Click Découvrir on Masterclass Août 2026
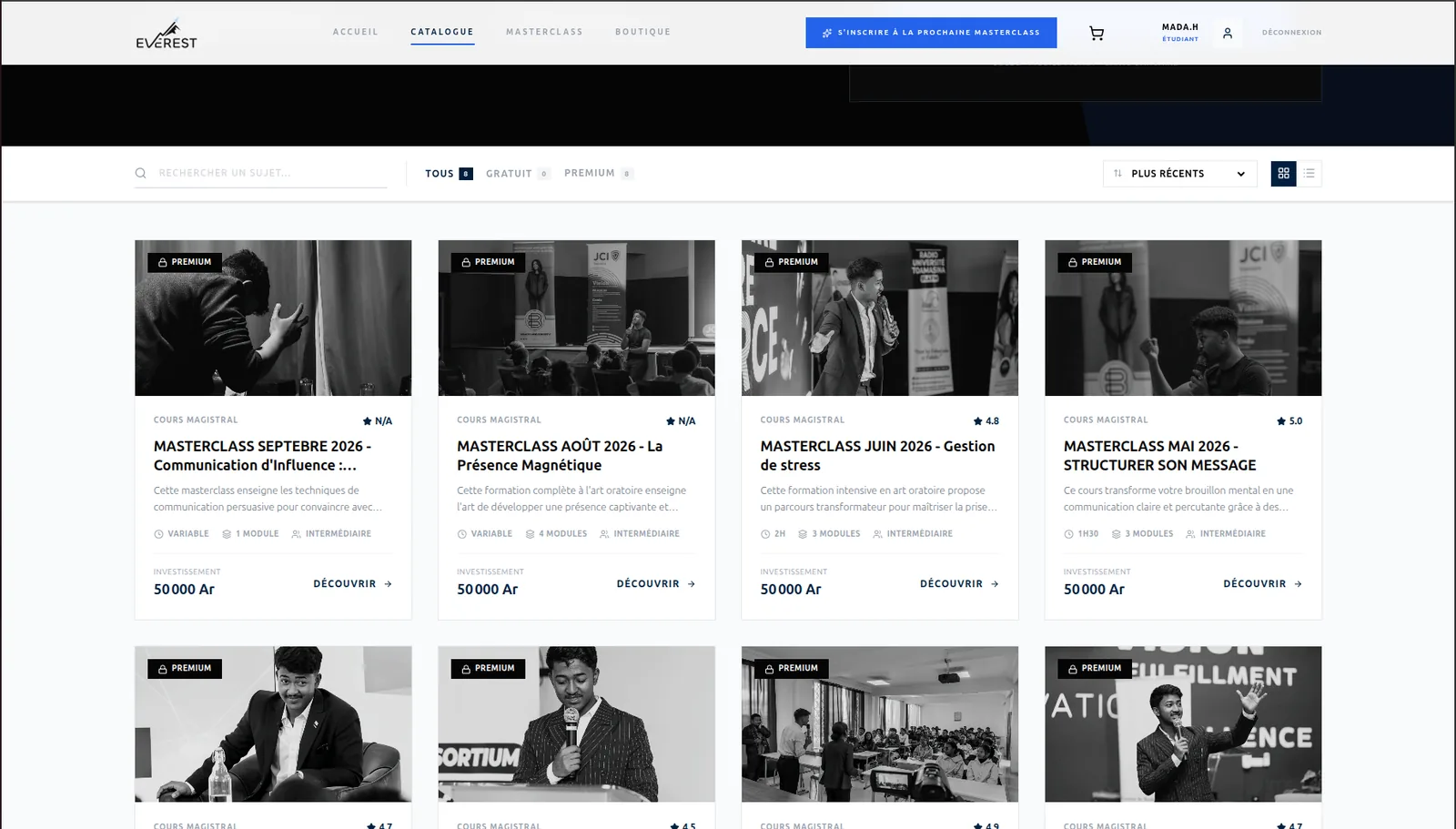The height and width of the screenshot is (829, 1456). (x=656, y=584)
